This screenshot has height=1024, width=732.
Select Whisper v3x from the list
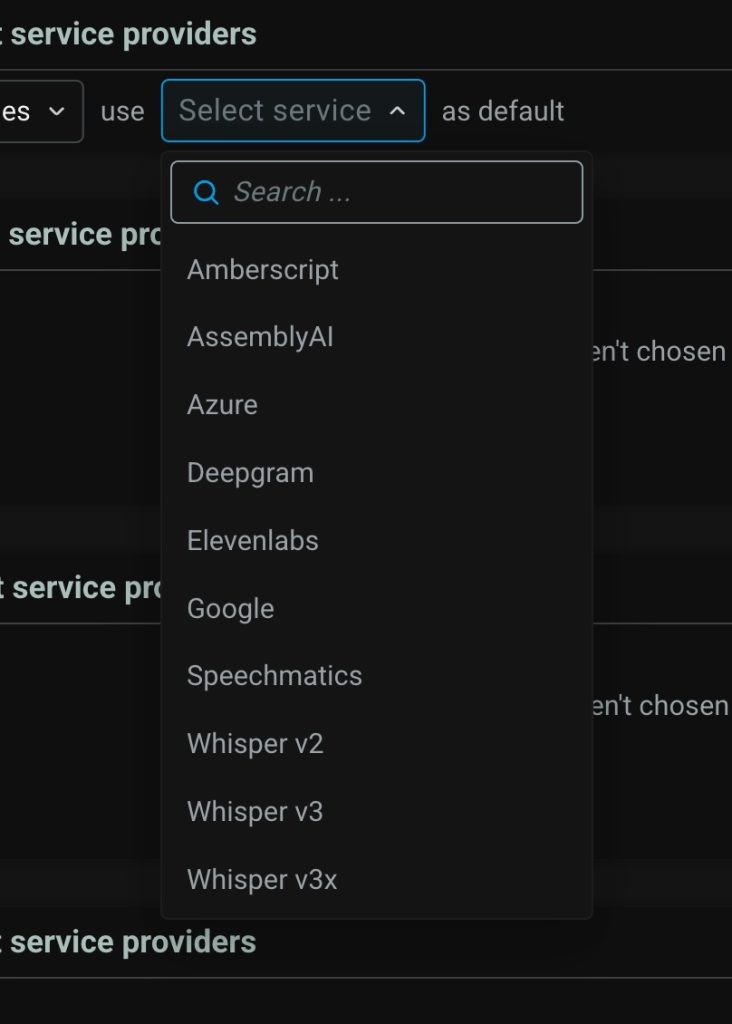point(262,880)
